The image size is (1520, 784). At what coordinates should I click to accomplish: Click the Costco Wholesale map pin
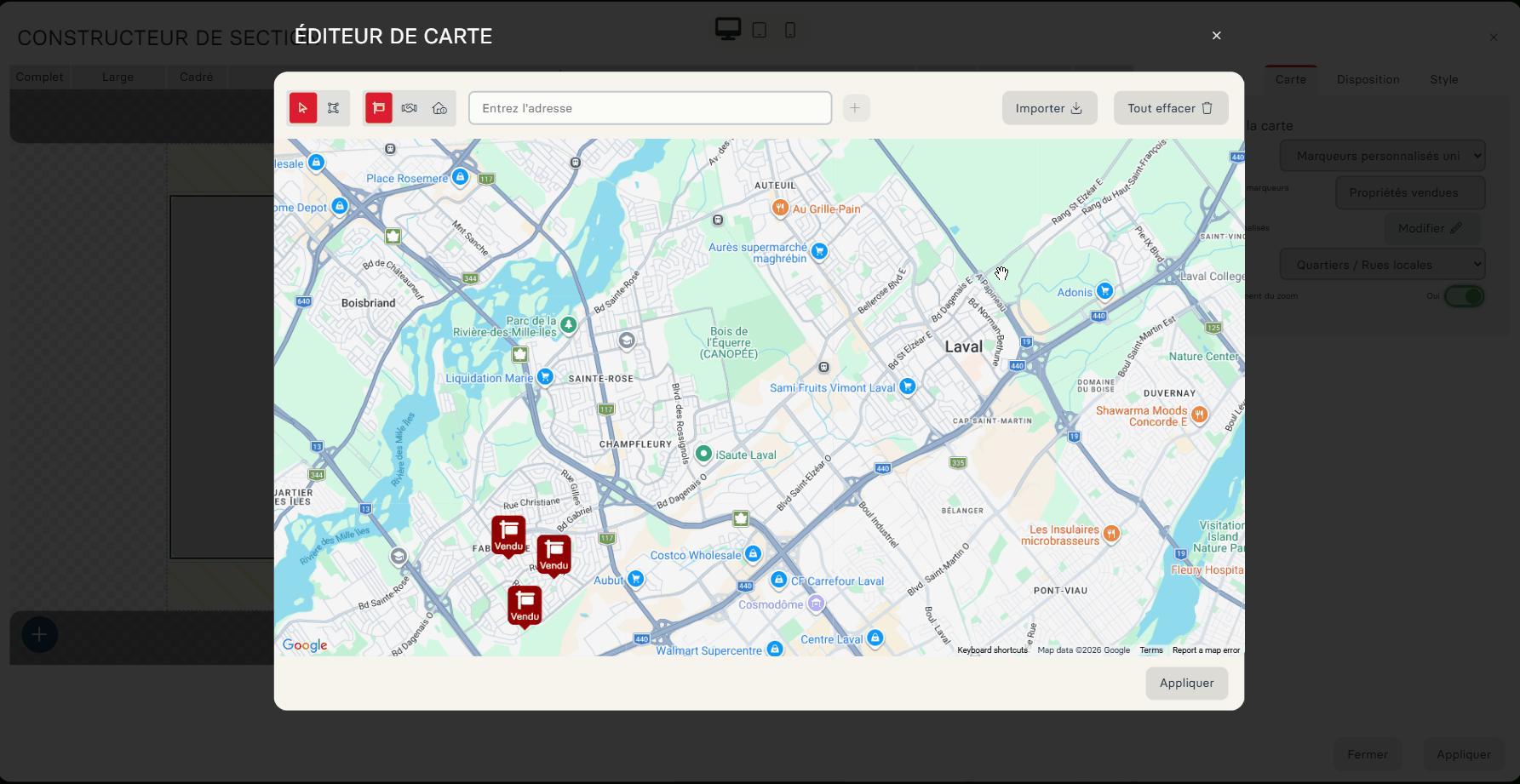pyautogui.click(x=753, y=554)
